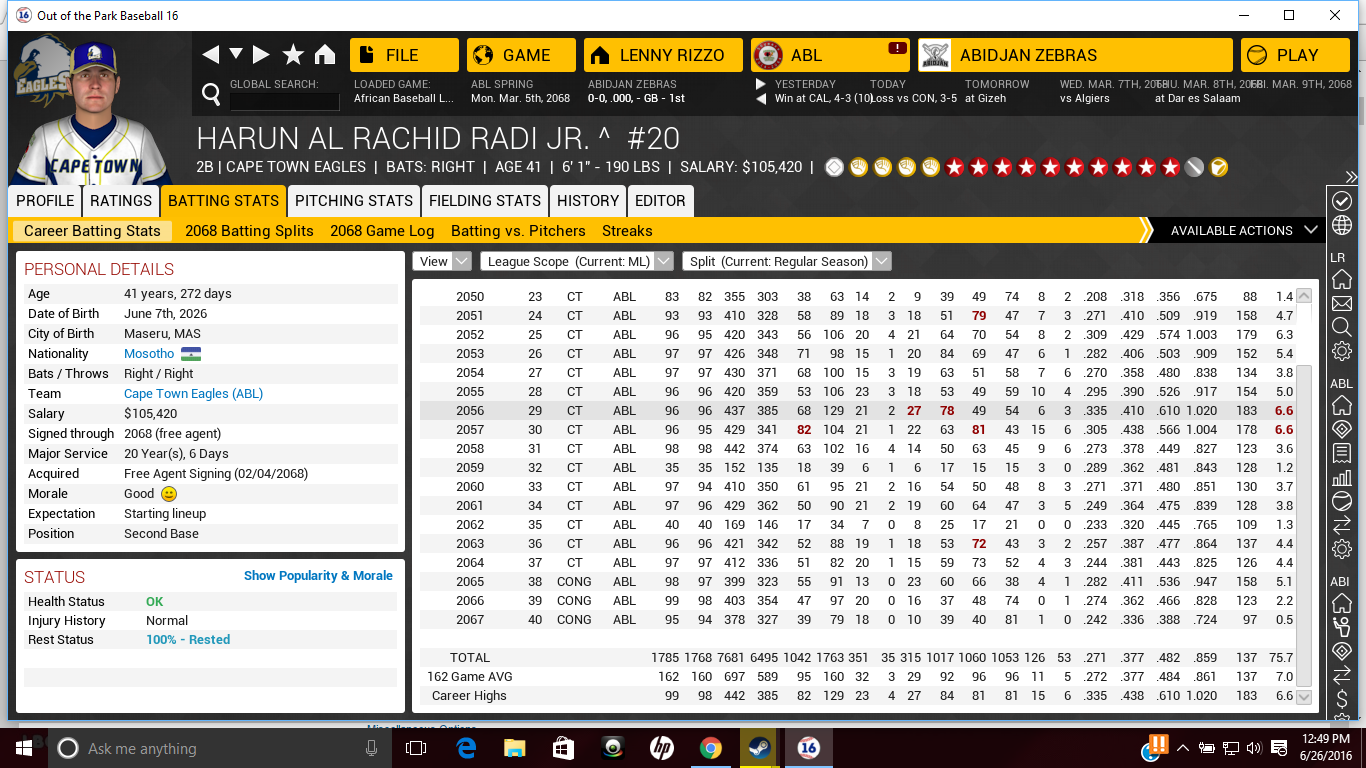Click the Windows Start button
This screenshot has width=1366, height=768.
[24, 748]
